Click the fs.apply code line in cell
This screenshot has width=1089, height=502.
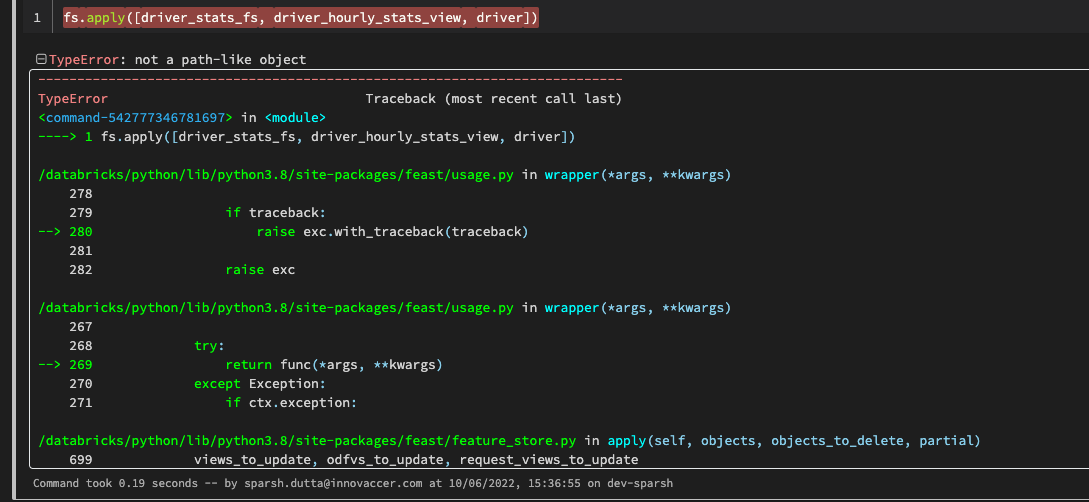click(x=300, y=18)
